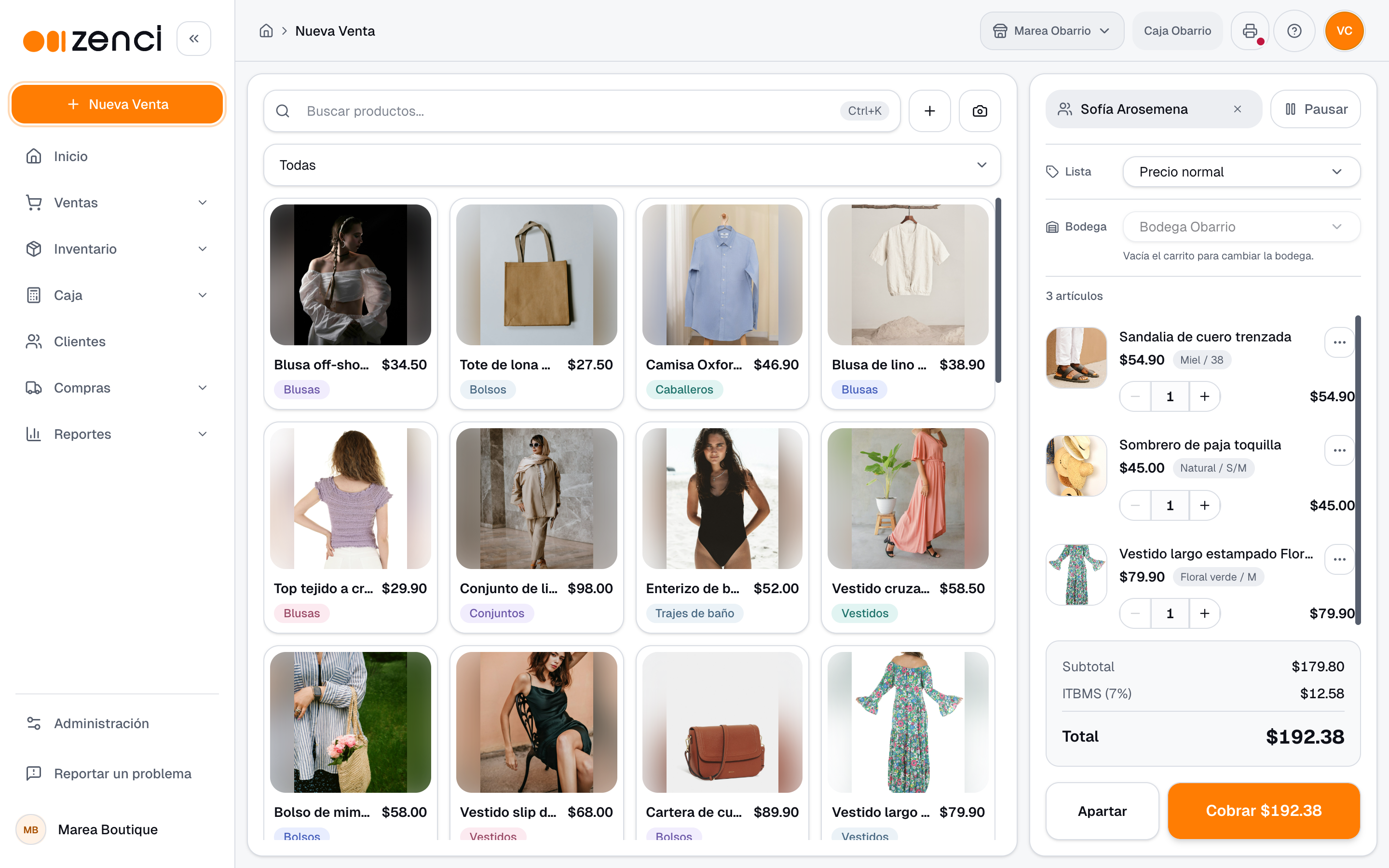The image size is (1389, 868).
Task: Expand the Caja sidebar menu
Action: (x=117, y=295)
